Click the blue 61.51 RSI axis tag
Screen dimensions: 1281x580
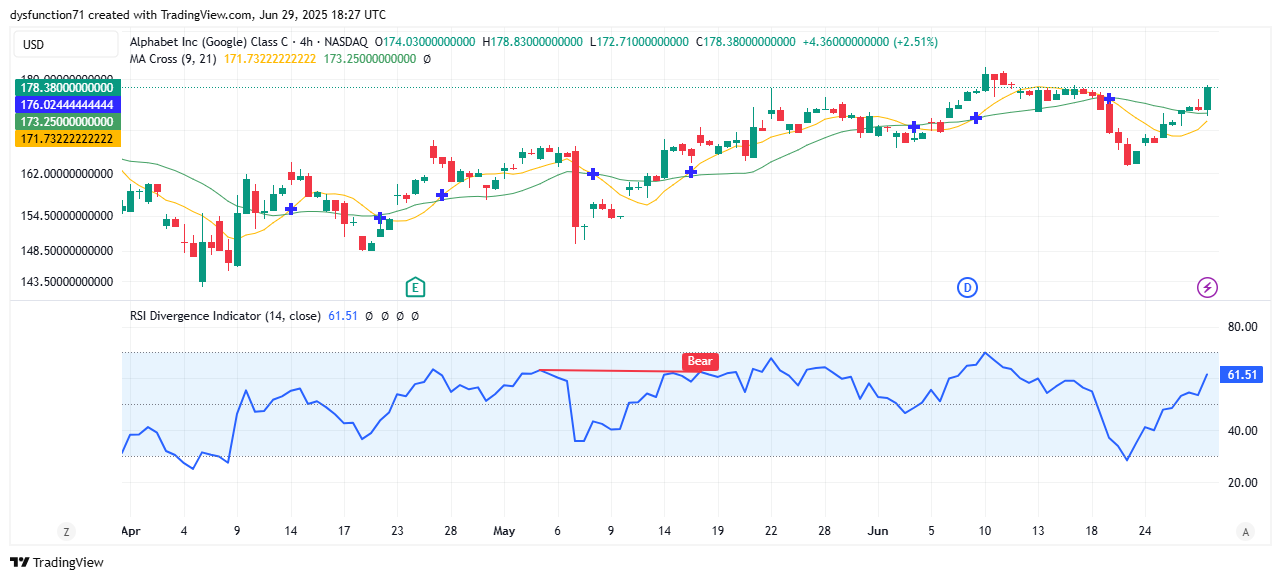pos(1241,375)
